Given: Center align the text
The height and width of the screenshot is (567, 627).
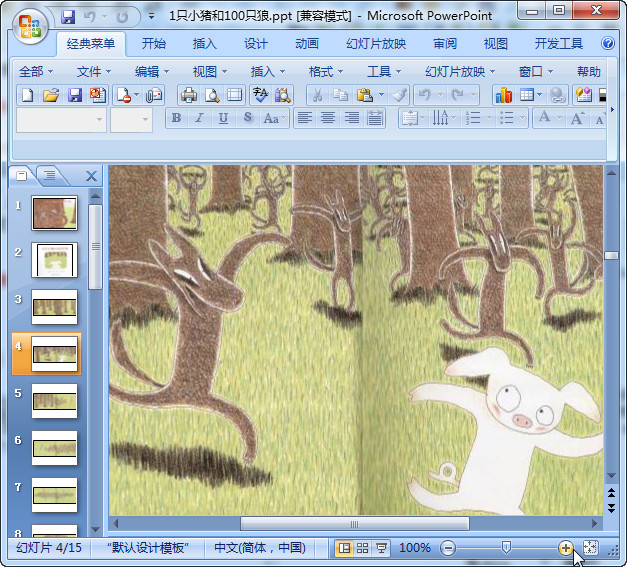Looking at the screenshot, I should click(328, 118).
